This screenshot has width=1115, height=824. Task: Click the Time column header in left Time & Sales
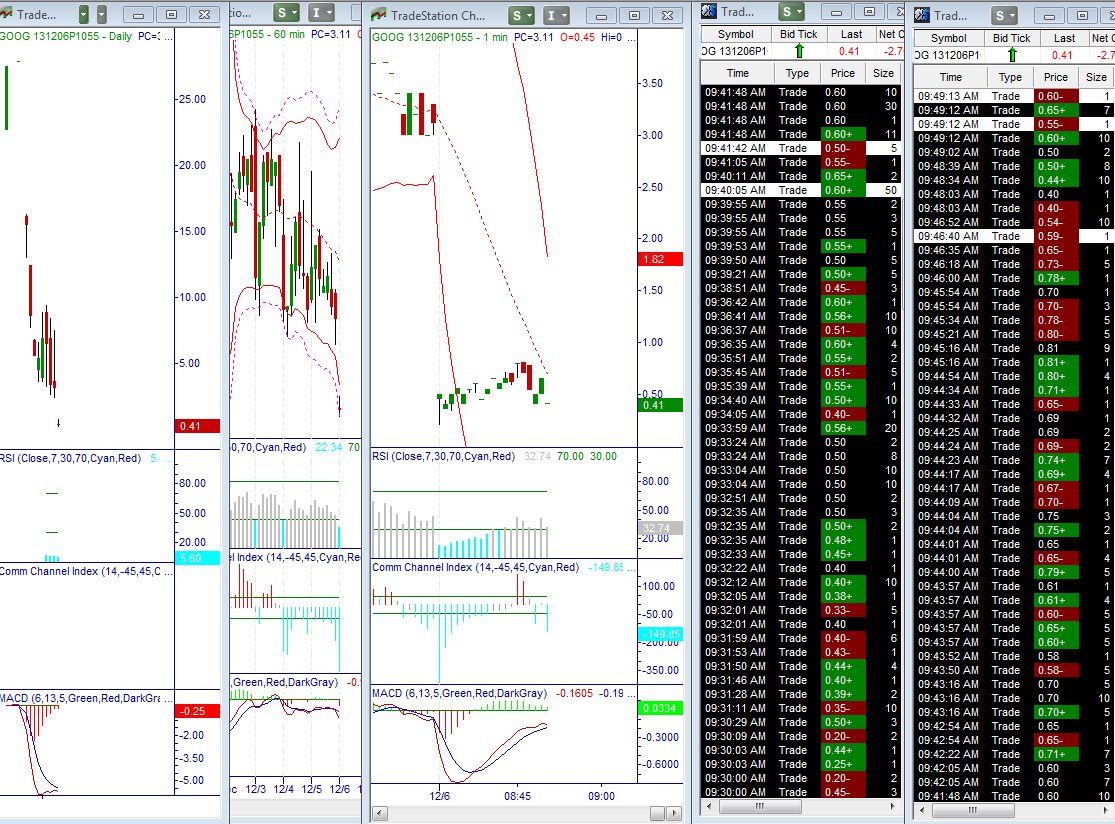737,73
